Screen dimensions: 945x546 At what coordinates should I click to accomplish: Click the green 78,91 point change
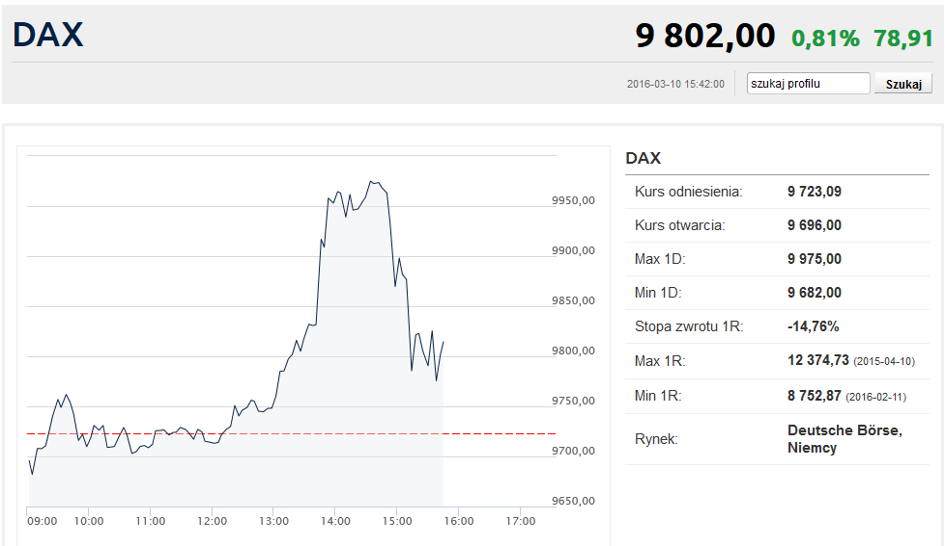903,38
